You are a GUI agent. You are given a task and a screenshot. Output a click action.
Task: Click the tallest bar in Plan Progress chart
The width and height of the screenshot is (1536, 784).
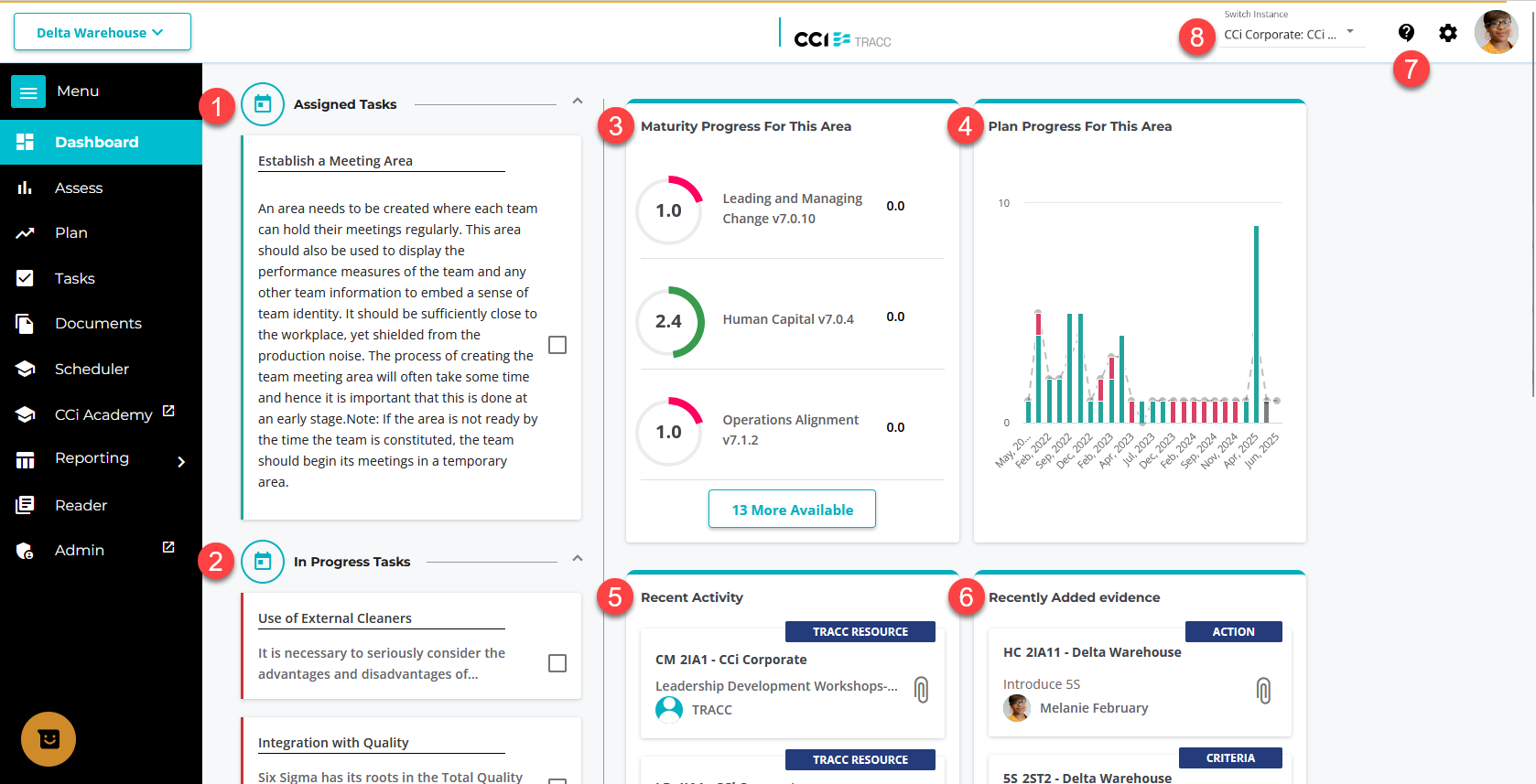[x=1256, y=324]
